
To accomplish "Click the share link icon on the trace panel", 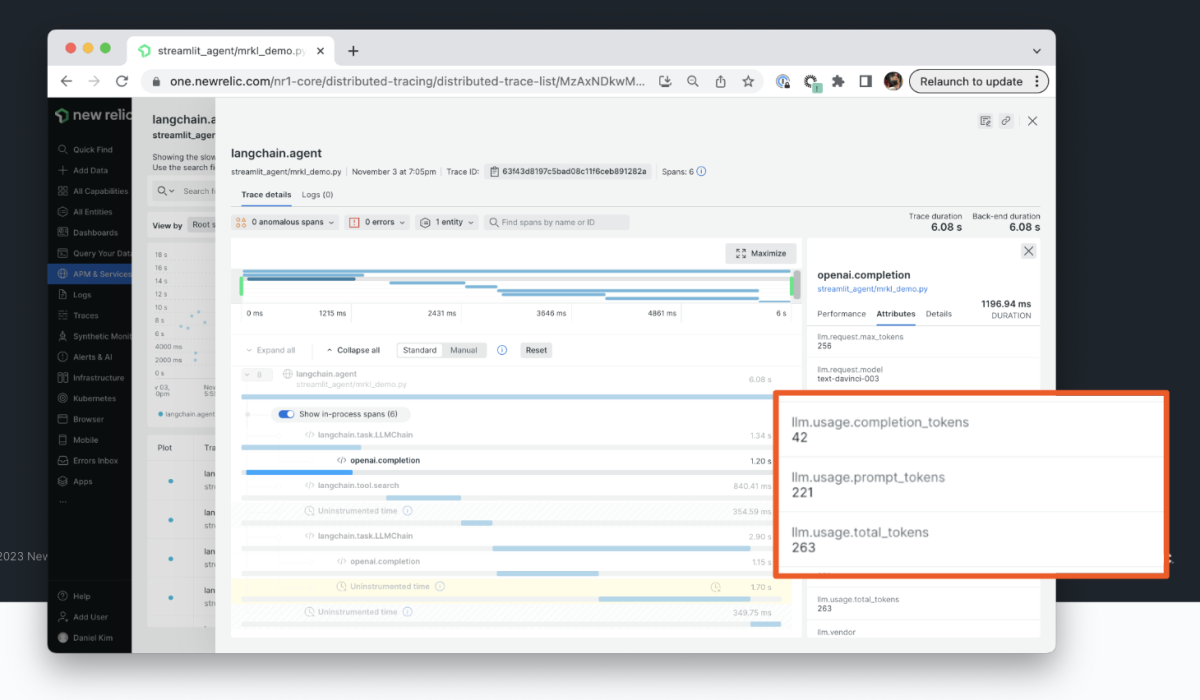I will tap(1006, 120).
